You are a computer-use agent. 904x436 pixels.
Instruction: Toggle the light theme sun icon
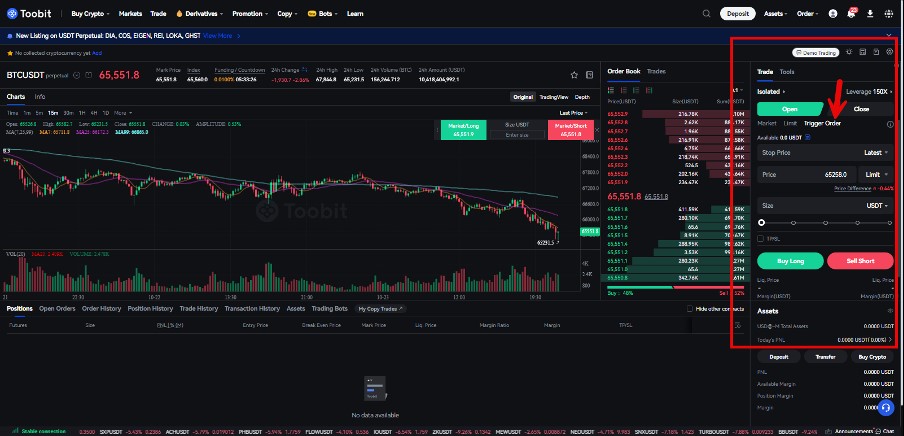tap(849, 52)
